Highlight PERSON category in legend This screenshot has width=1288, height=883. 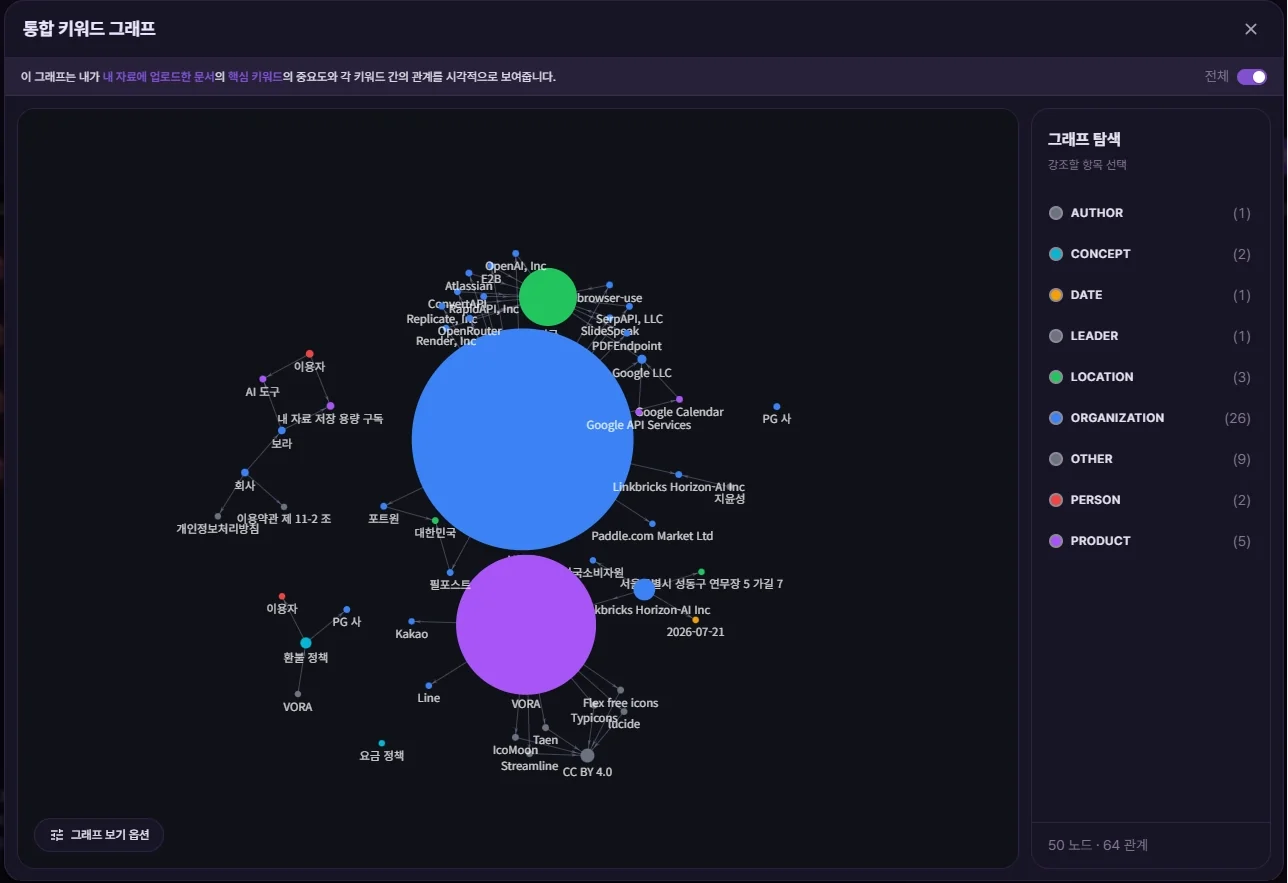click(1150, 500)
